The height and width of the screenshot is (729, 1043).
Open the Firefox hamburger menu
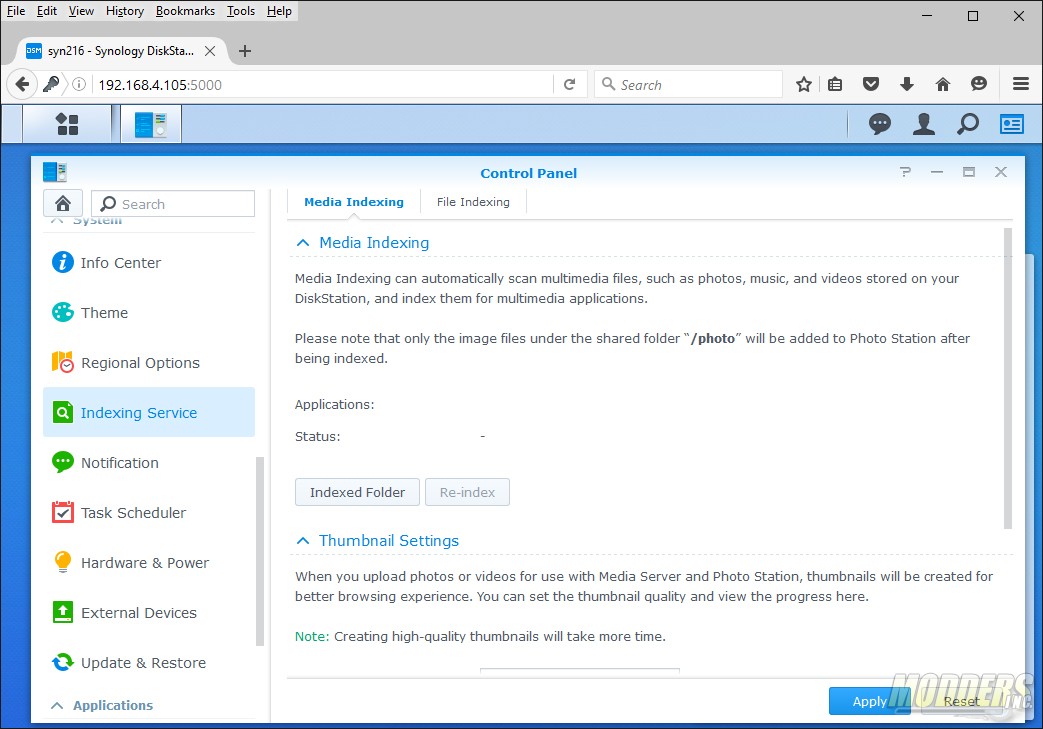pyautogui.click(x=1021, y=84)
